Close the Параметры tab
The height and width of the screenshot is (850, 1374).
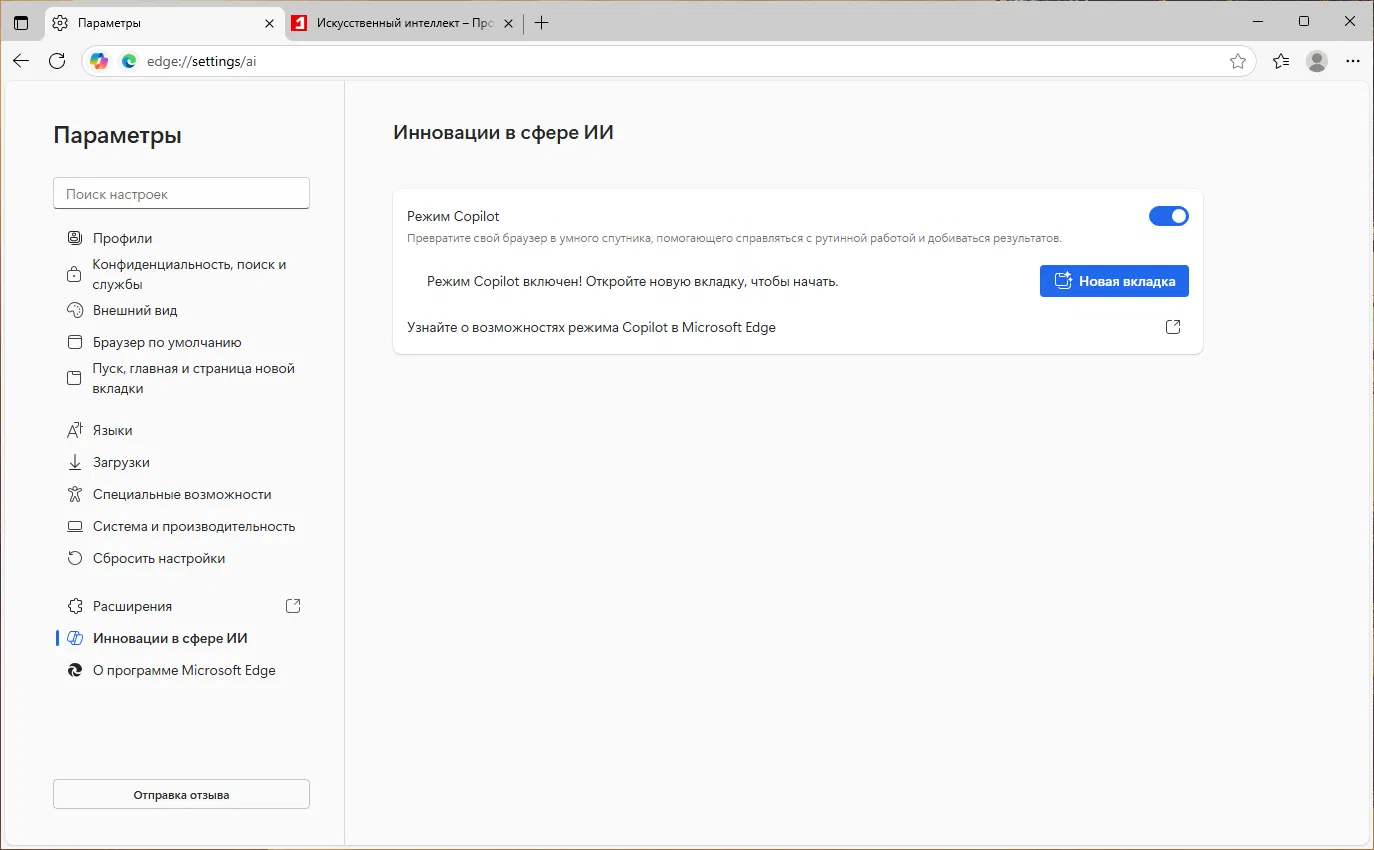pyautogui.click(x=270, y=23)
